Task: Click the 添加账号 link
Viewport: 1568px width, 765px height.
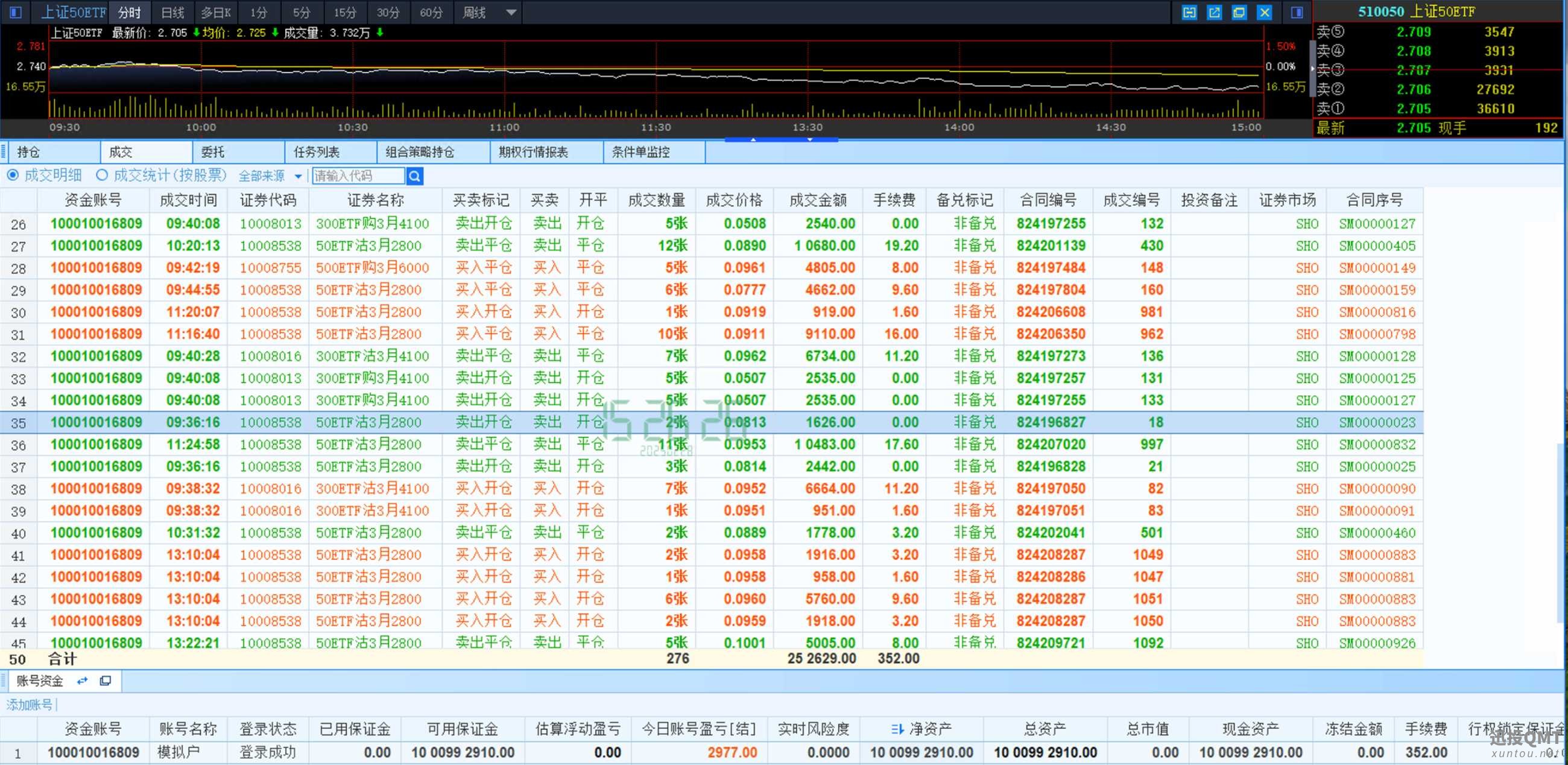Action: click(x=29, y=705)
